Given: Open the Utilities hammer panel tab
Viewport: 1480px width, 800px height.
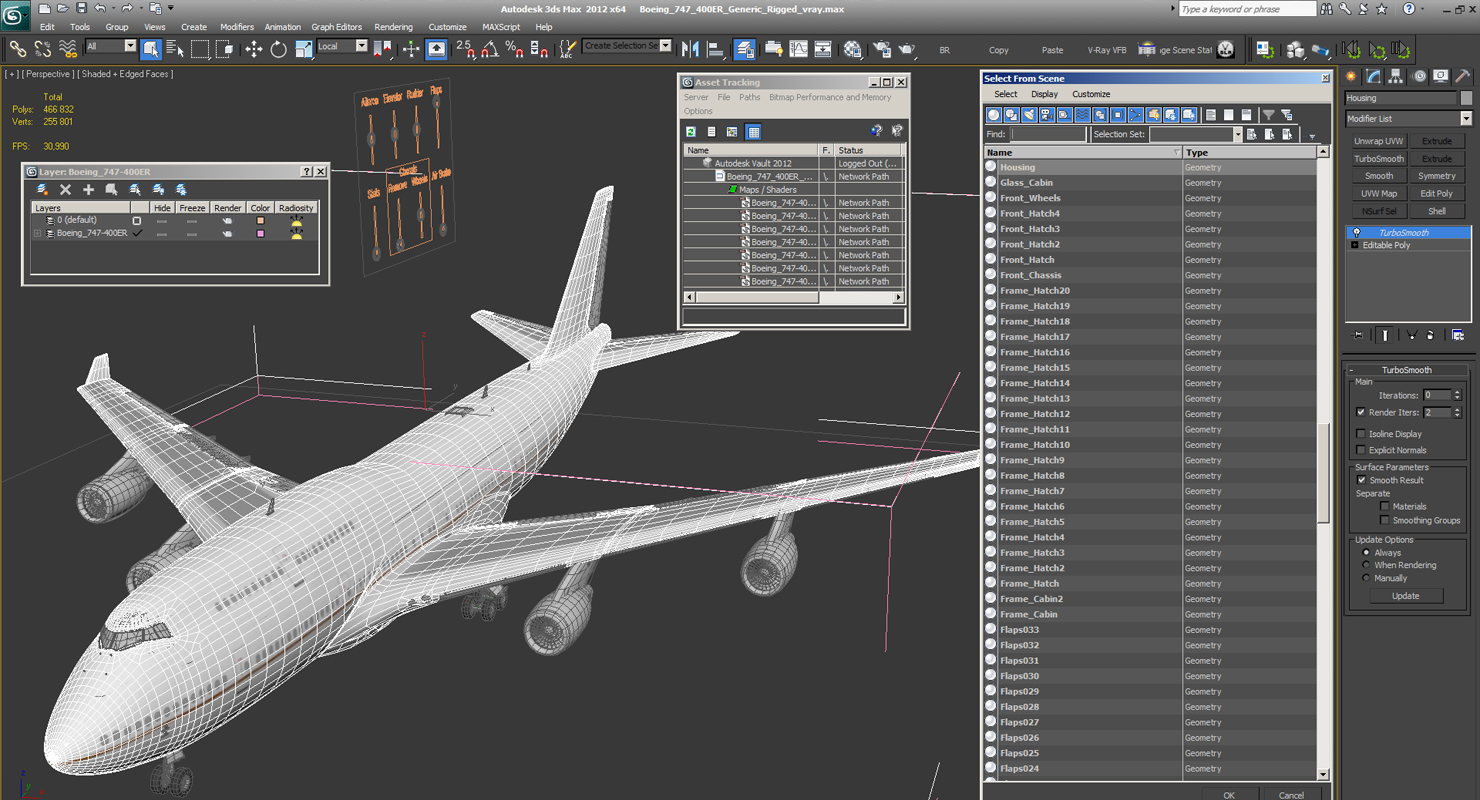Looking at the screenshot, I should point(1462,76).
